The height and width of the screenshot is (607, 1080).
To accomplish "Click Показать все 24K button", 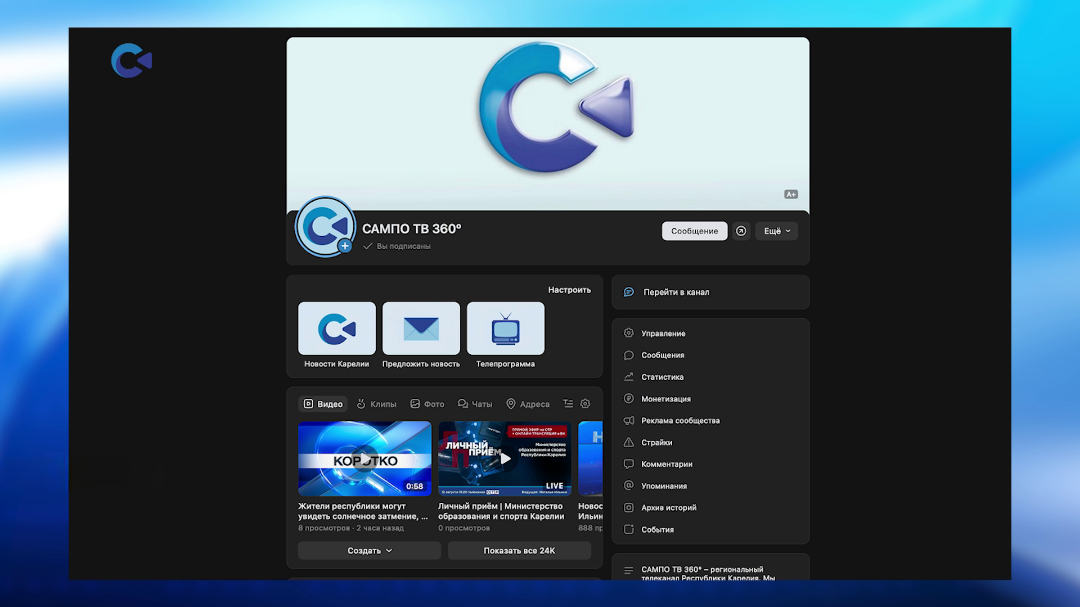I will (x=519, y=551).
